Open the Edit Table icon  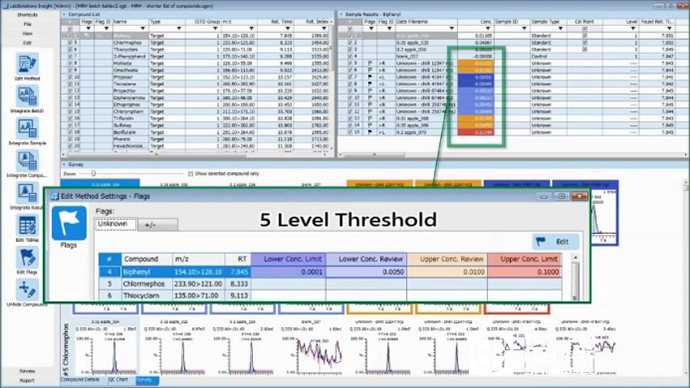pyautogui.click(x=27, y=226)
